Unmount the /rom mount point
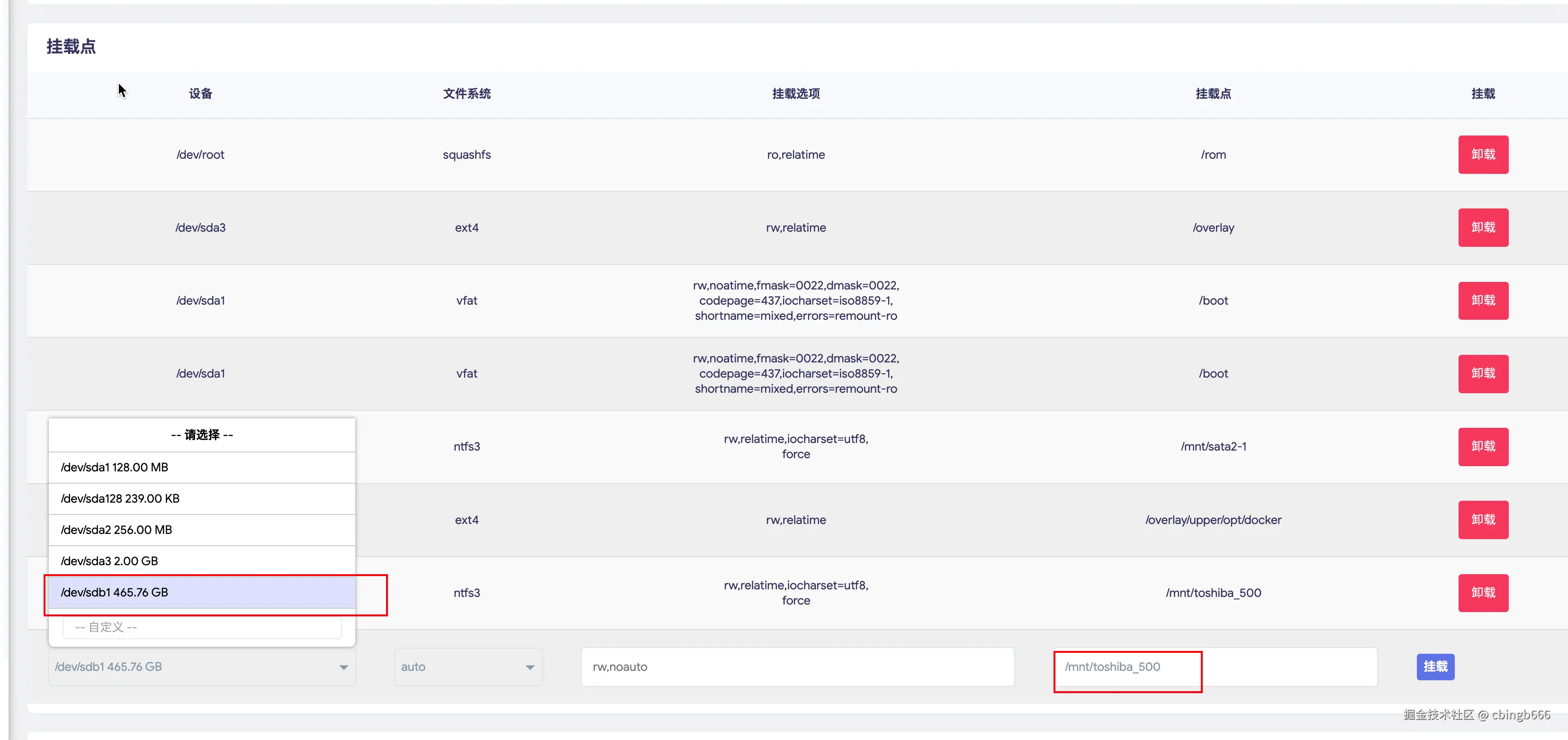Viewport: 1568px width, 740px height. point(1482,154)
